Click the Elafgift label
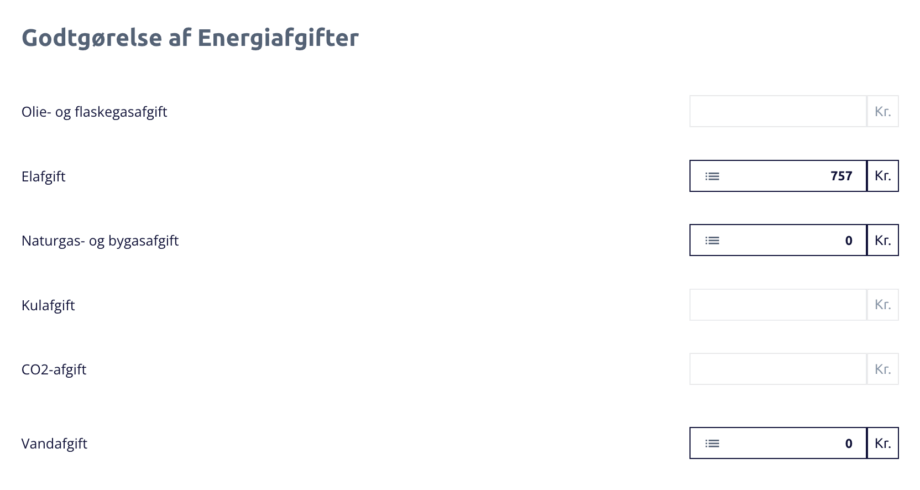This screenshot has height=490, width=920. 43,176
